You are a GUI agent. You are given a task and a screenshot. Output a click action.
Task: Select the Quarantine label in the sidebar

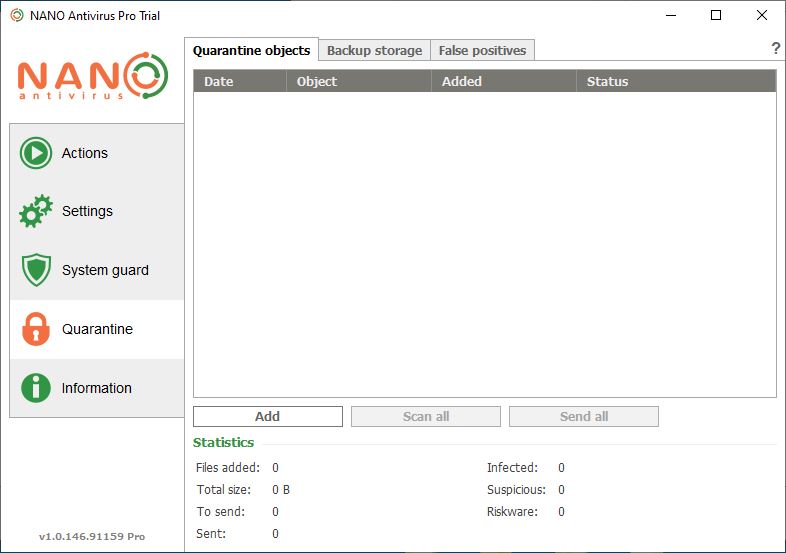tap(97, 329)
